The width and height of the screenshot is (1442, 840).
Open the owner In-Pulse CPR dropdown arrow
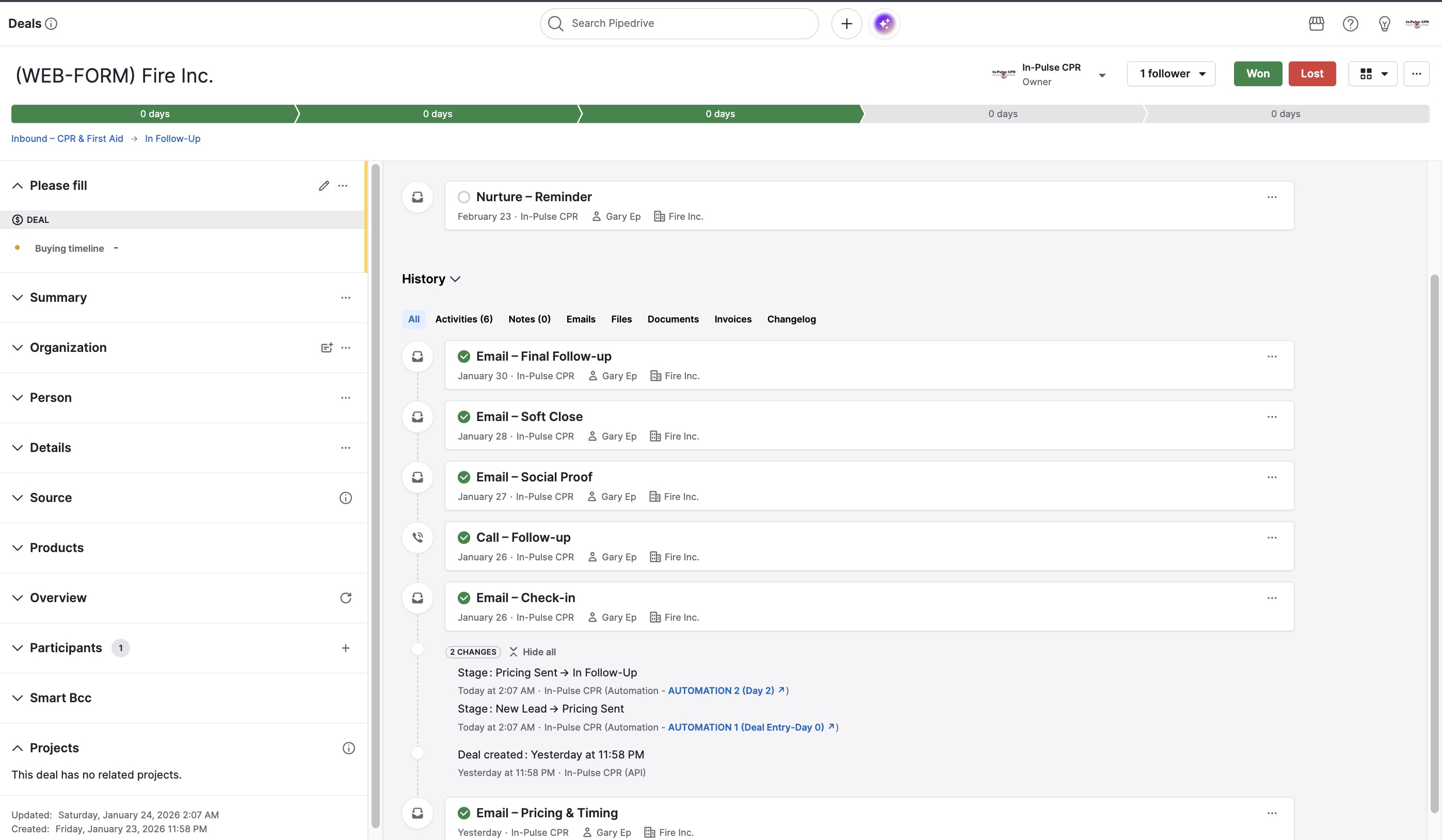(1102, 75)
